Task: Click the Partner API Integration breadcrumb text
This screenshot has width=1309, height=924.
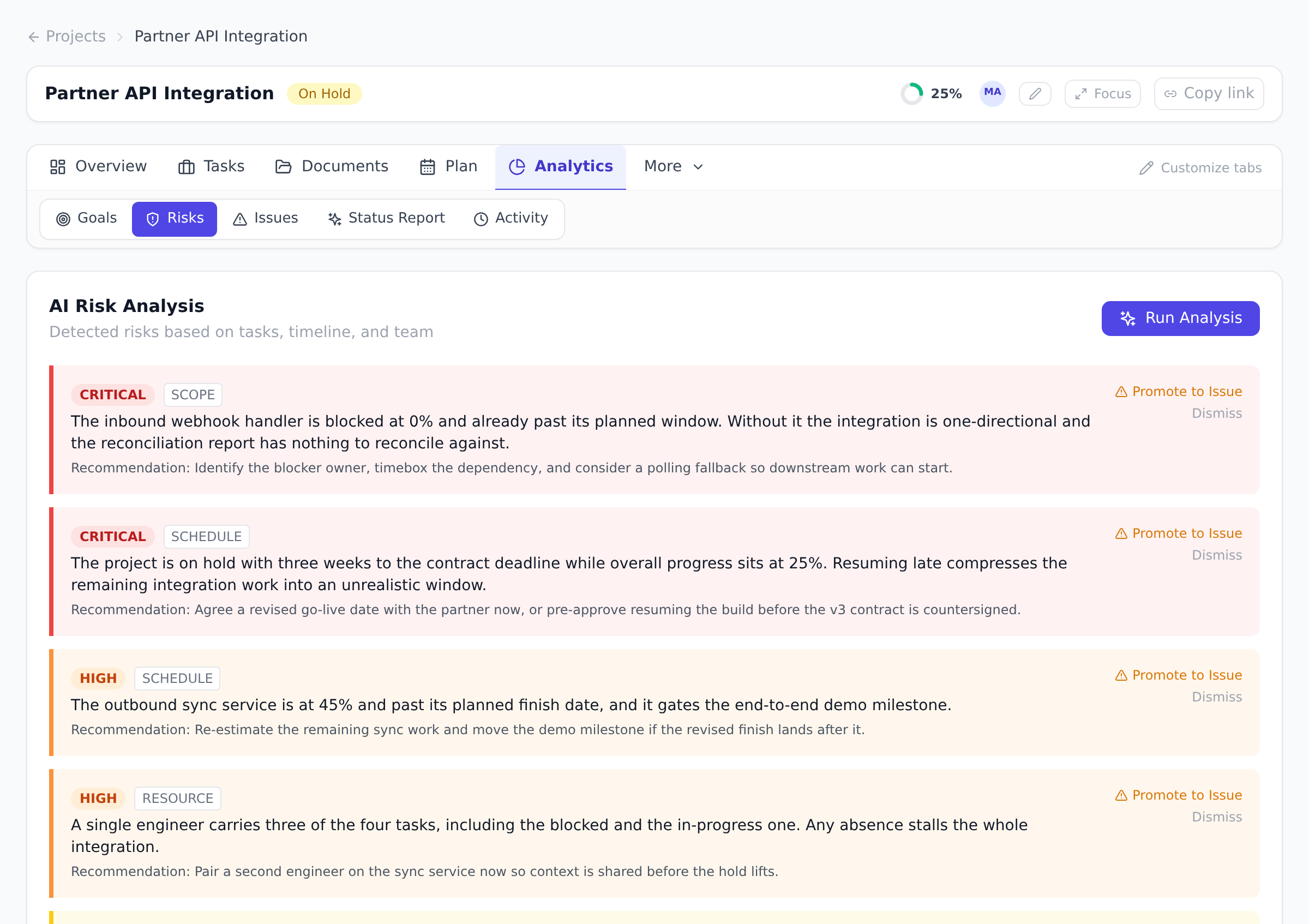Action: (221, 37)
